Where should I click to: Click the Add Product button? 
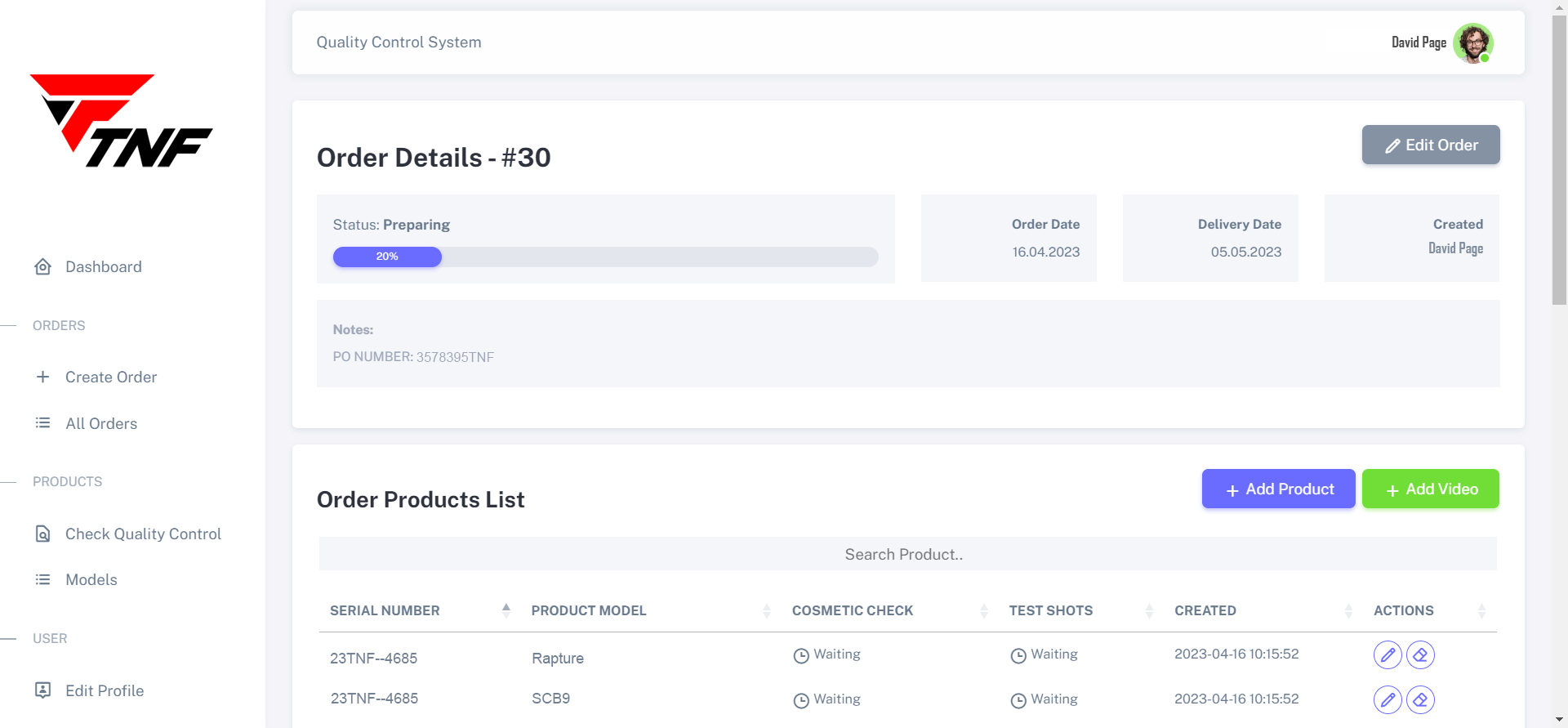click(x=1278, y=489)
